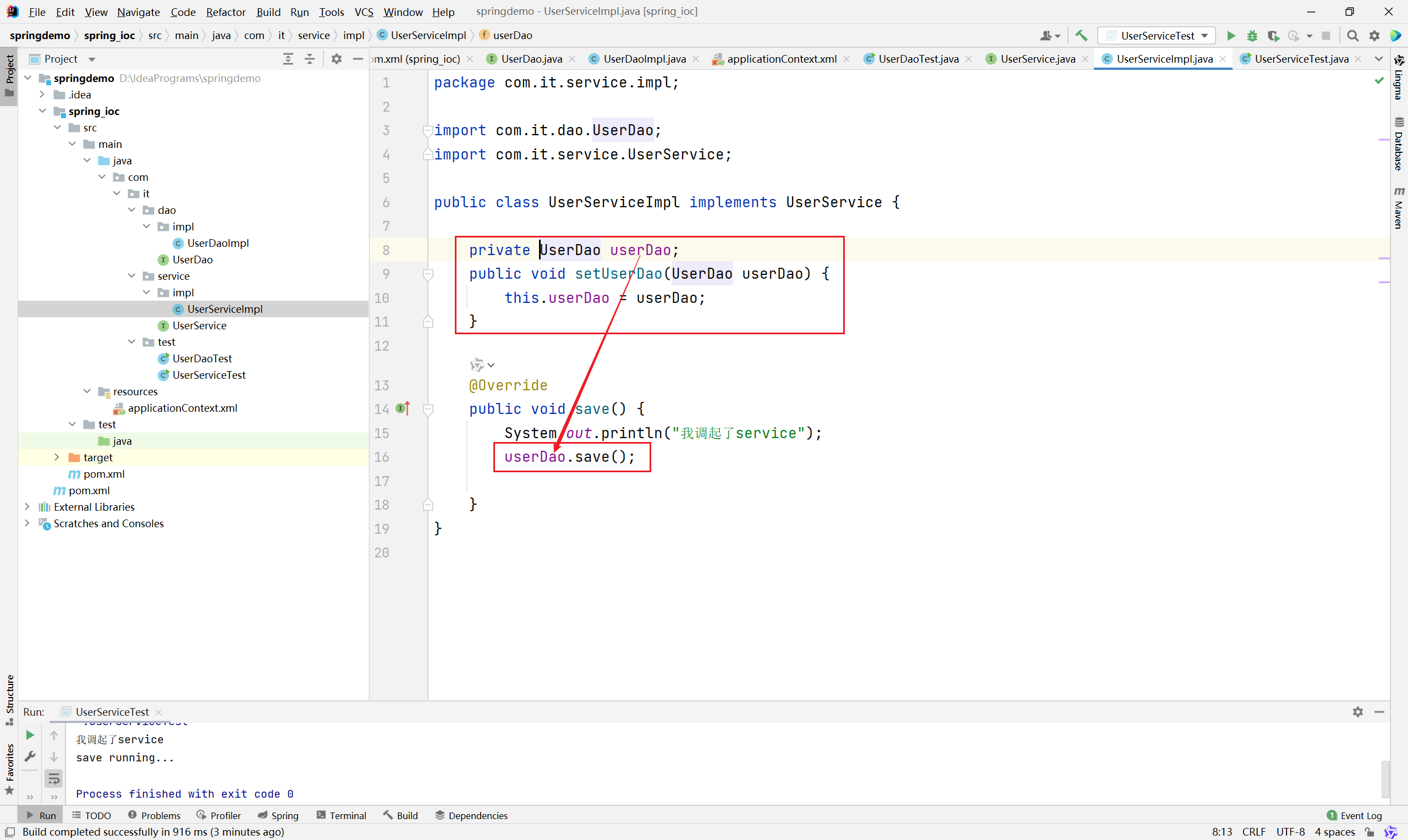Click the Expand All icon in Project panel
Screen dimensions: 1408x840
click(288, 59)
